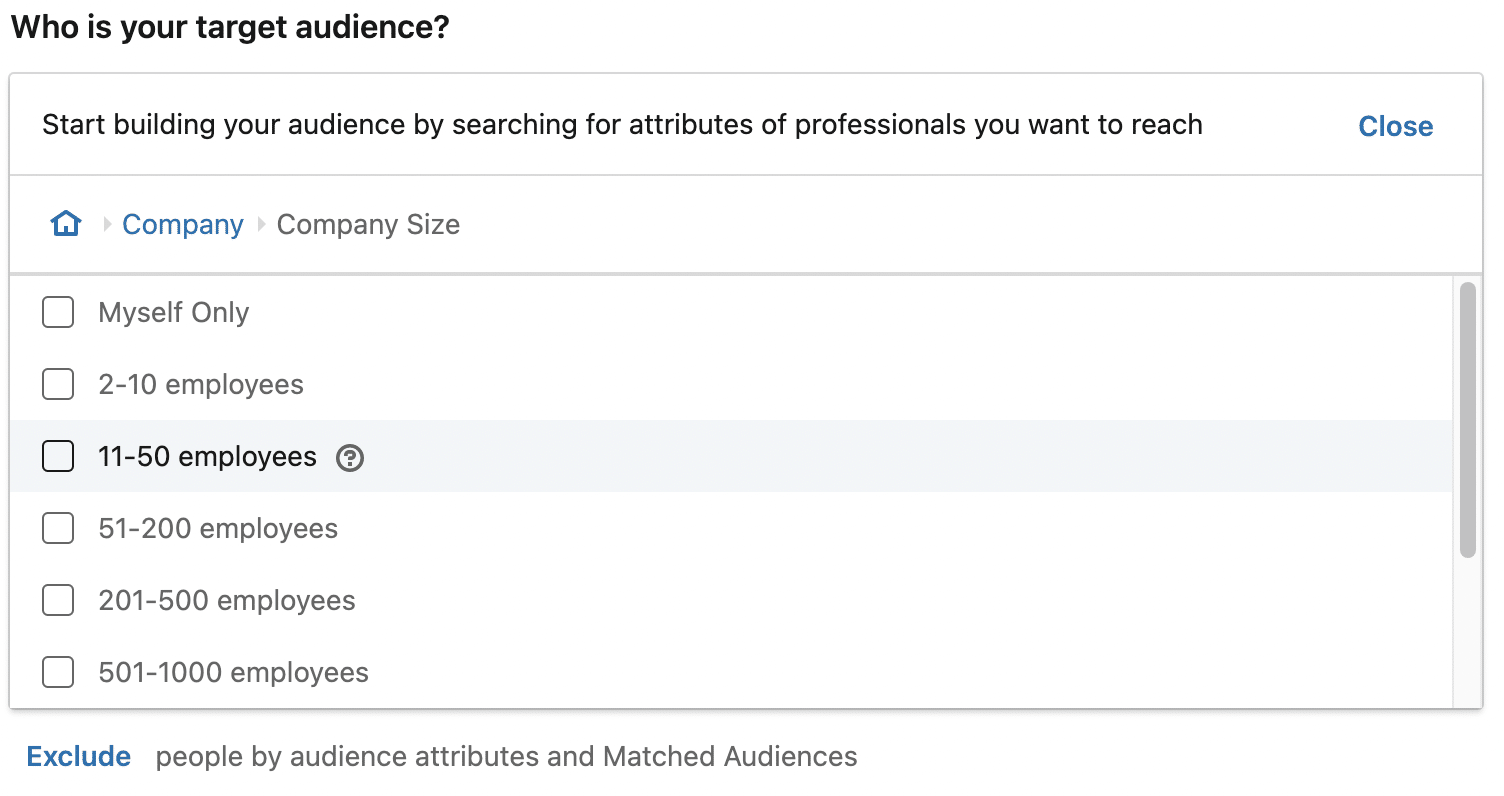Enable the 11-50 employees checkbox
The width and height of the screenshot is (1504, 796).
[x=58, y=456]
